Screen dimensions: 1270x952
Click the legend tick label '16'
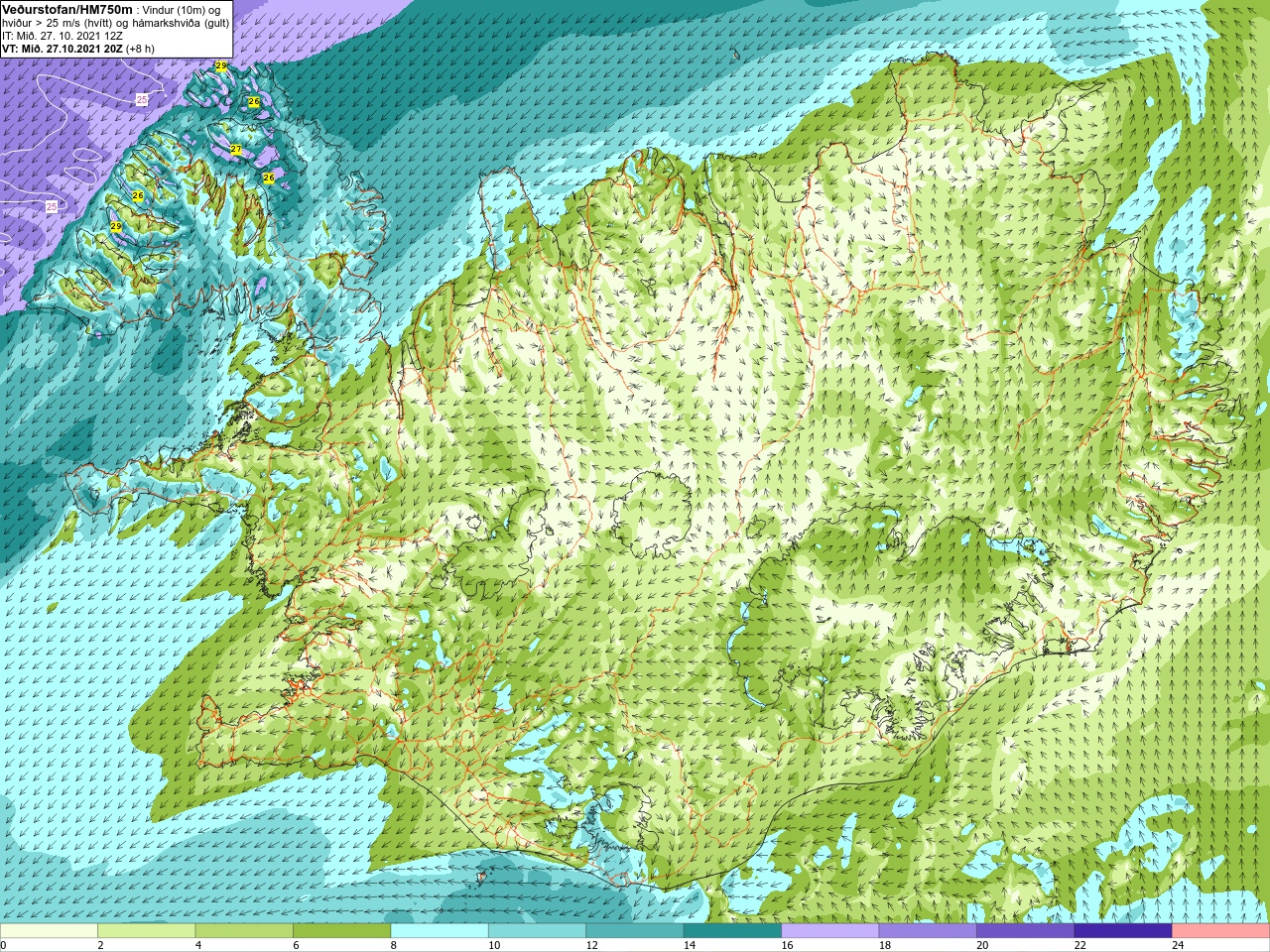coord(788,945)
